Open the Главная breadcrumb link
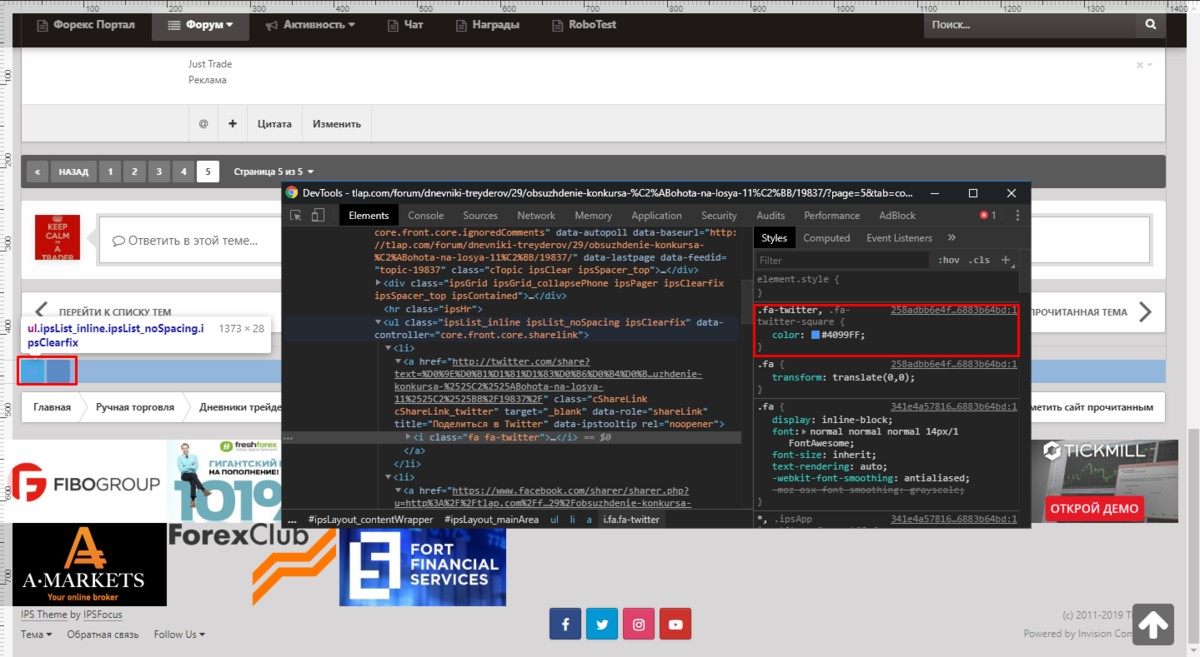 pos(52,407)
